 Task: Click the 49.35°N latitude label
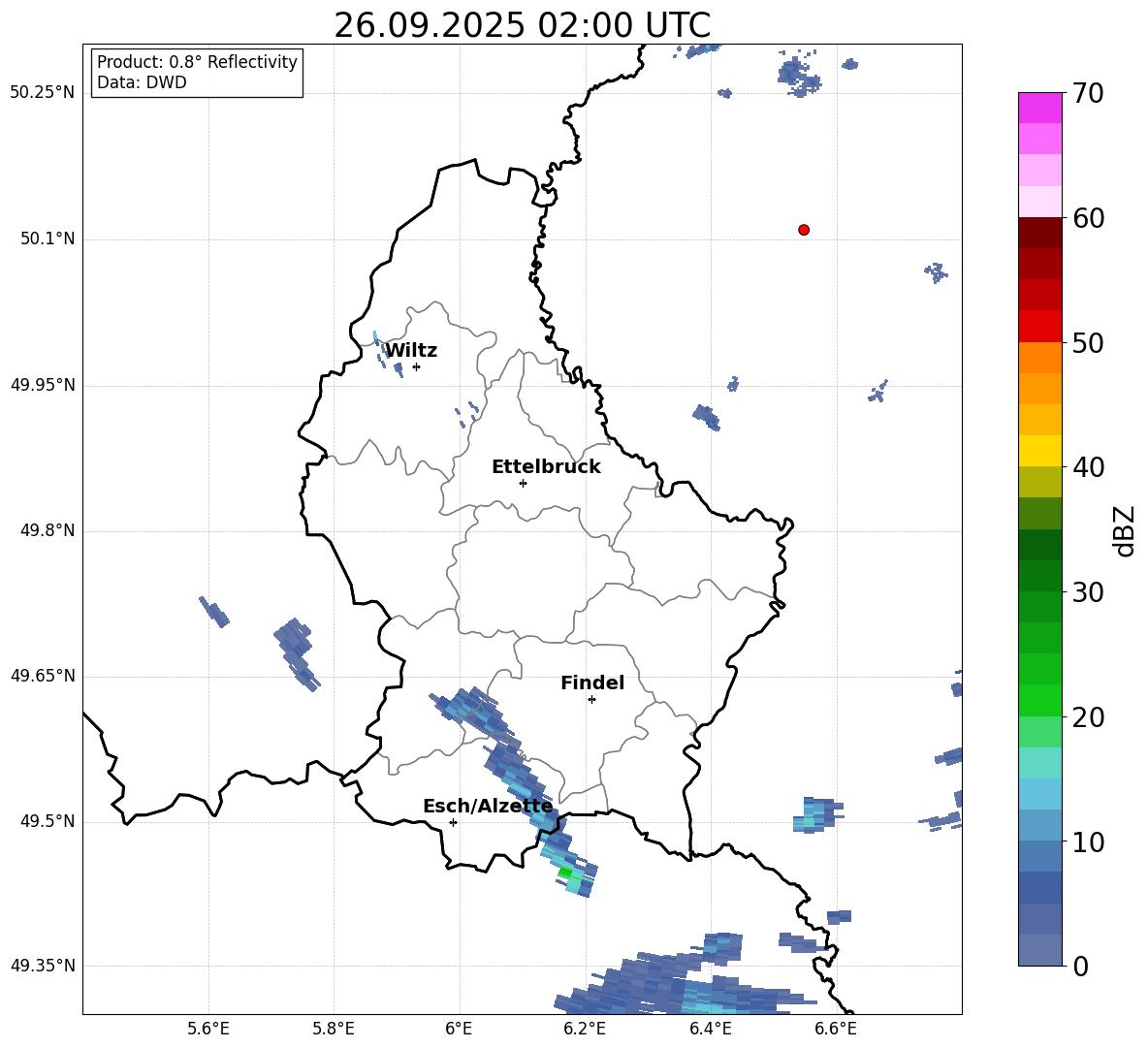tap(43, 966)
